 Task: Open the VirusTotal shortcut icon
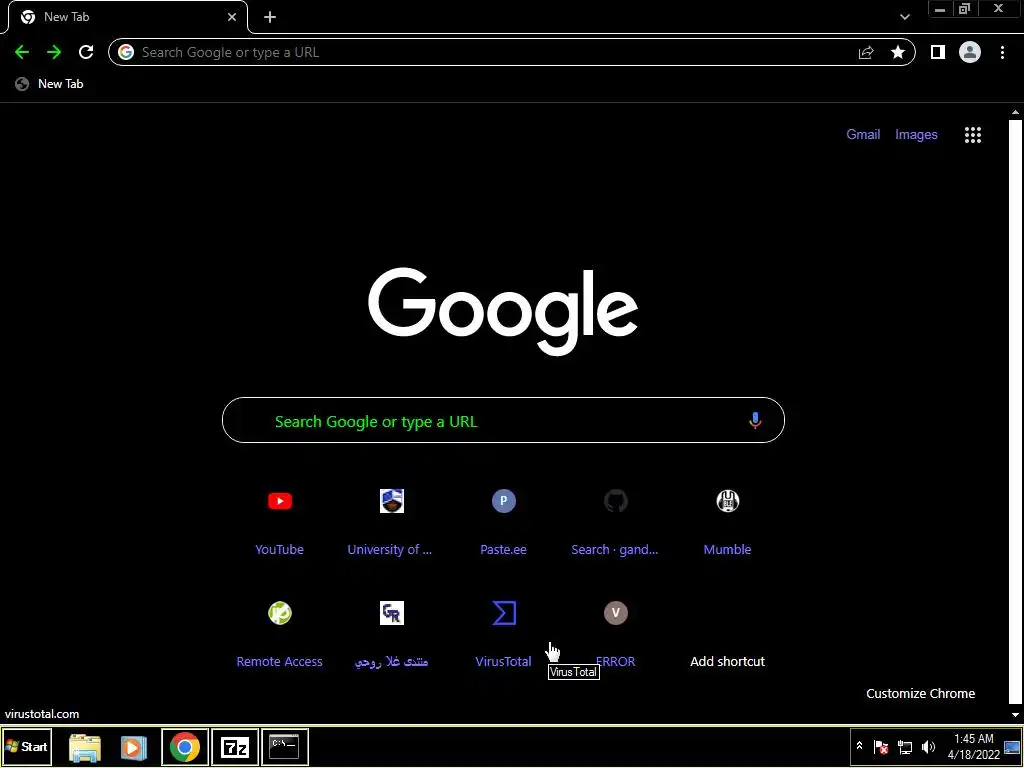click(504, 613)
